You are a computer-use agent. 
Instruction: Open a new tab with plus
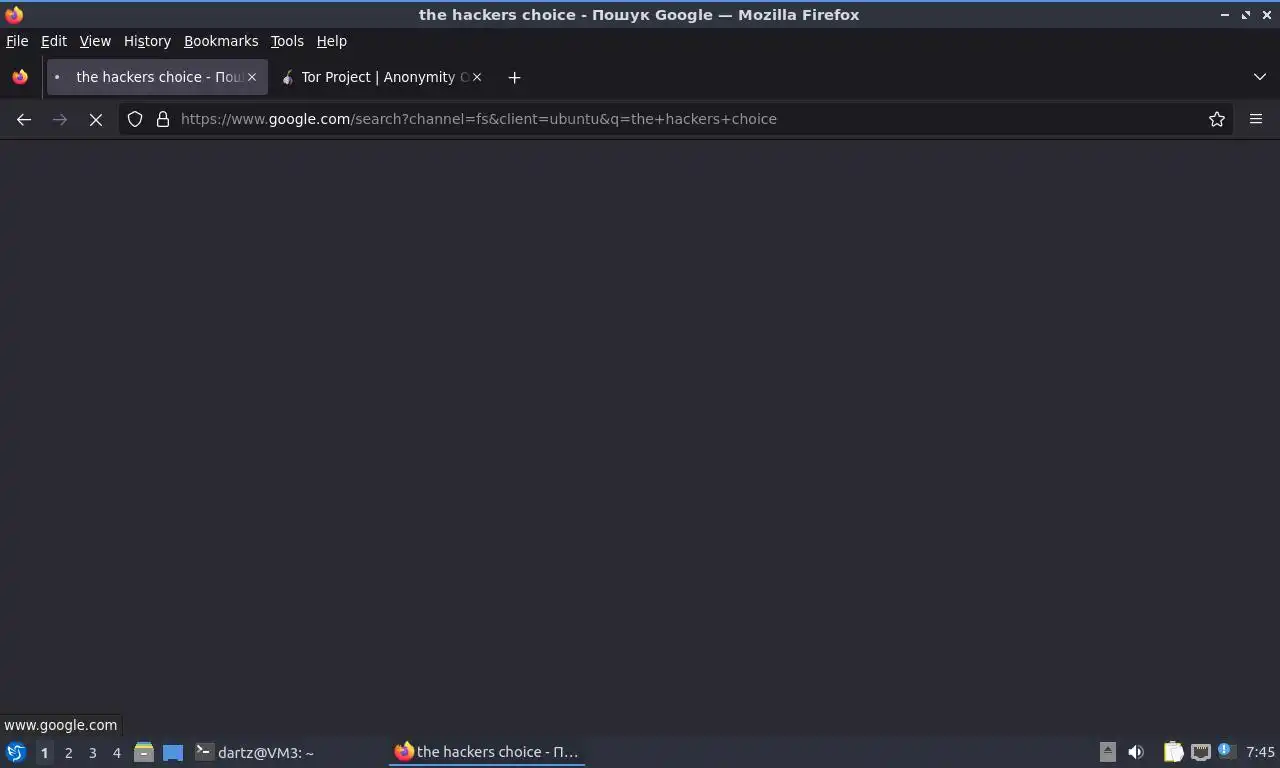[514, 77]
